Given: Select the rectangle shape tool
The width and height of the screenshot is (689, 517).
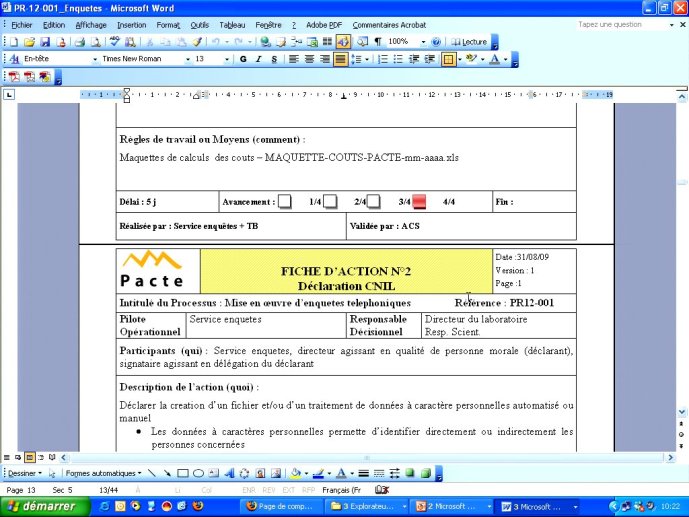Looking at the screenshot, I should 183,473.
